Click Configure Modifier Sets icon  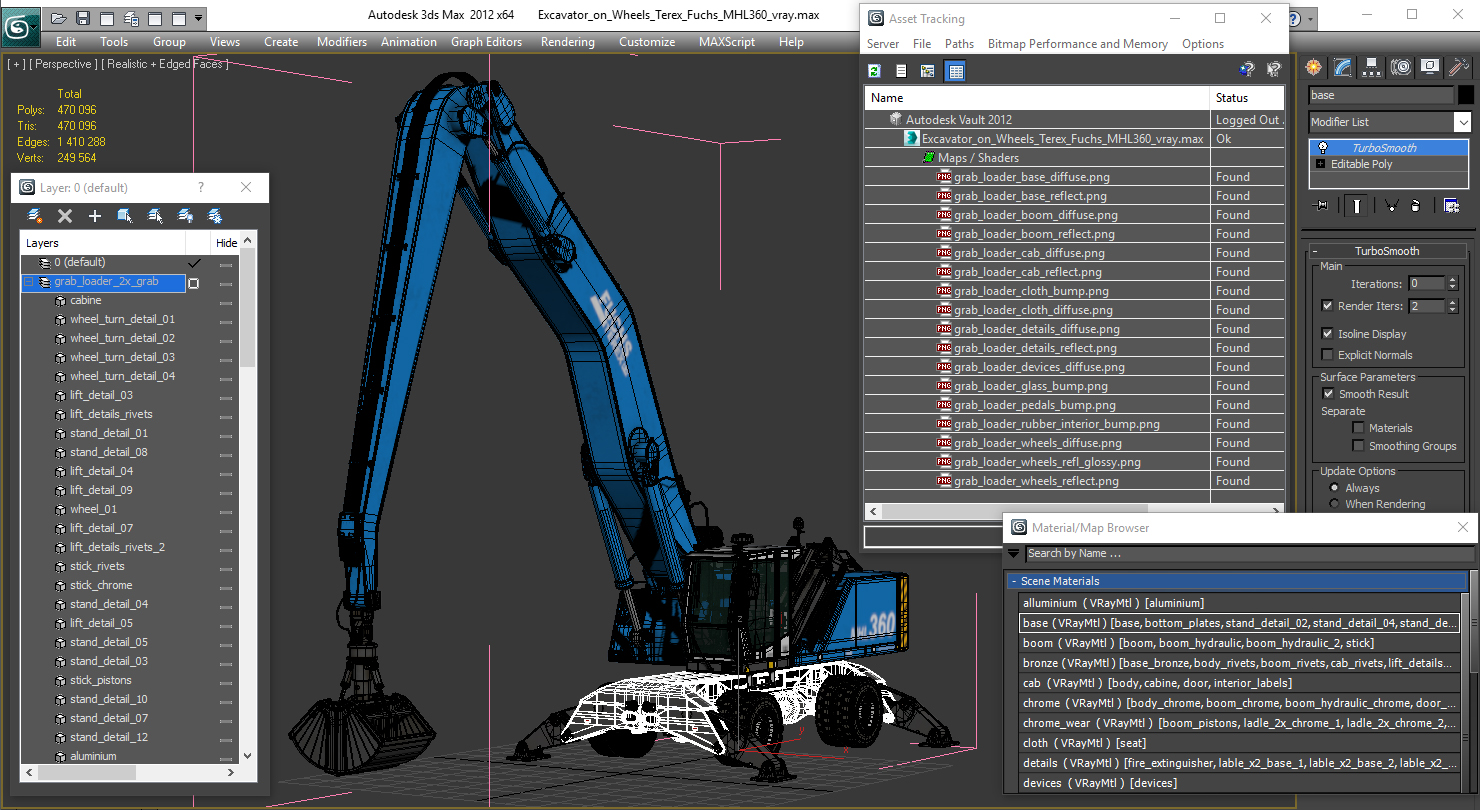tap(1451, 205)
